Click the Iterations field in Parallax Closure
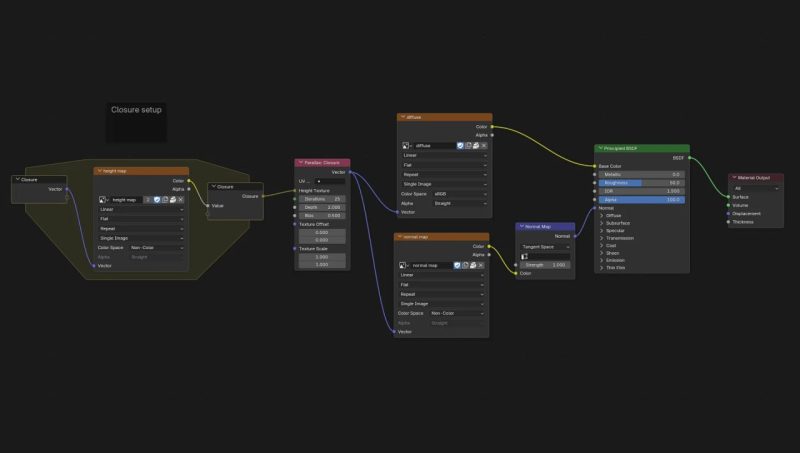This screenshot has width=800, height=453. point(322,198)
